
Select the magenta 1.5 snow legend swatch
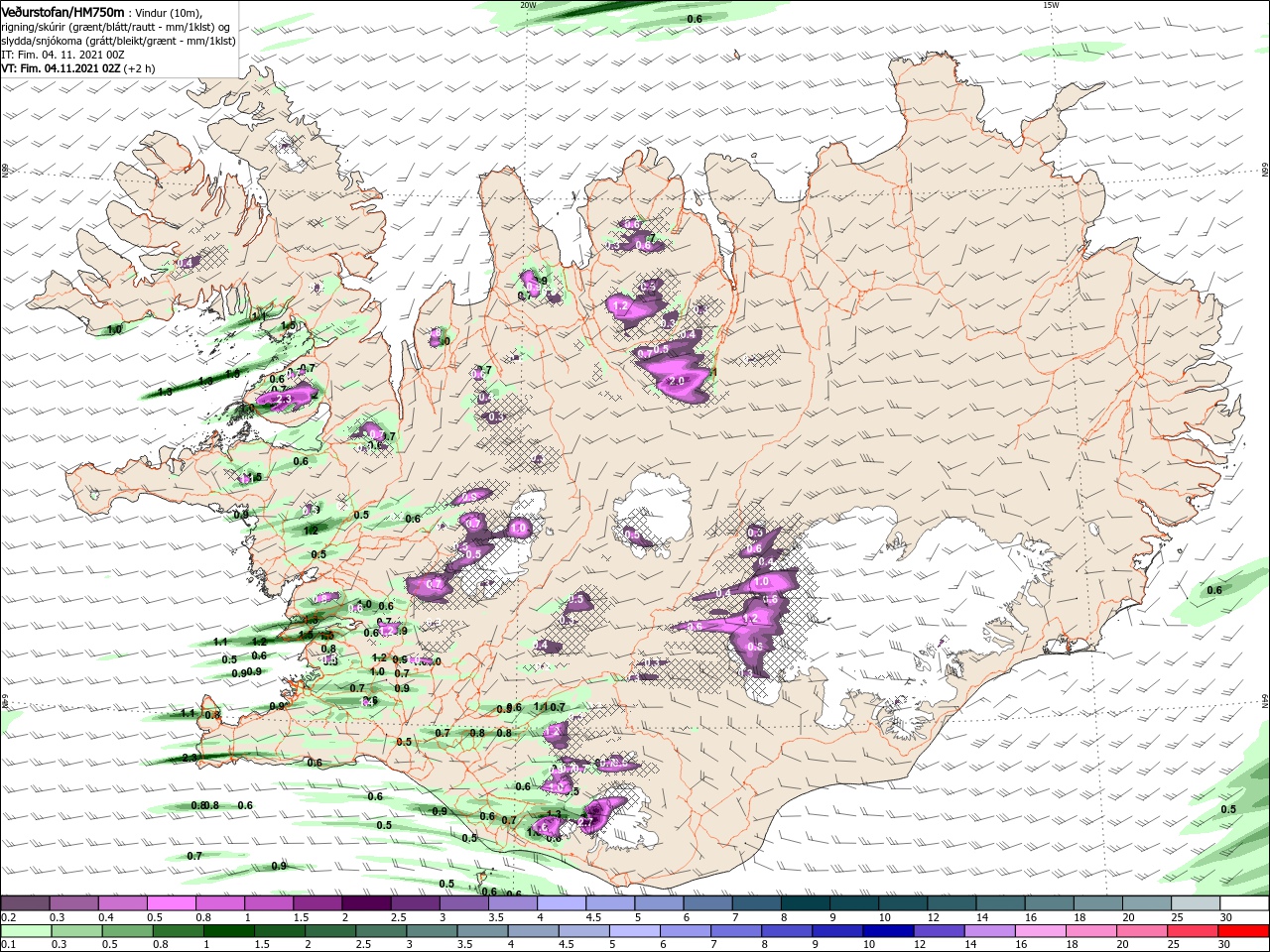click(x=317, y=903)
